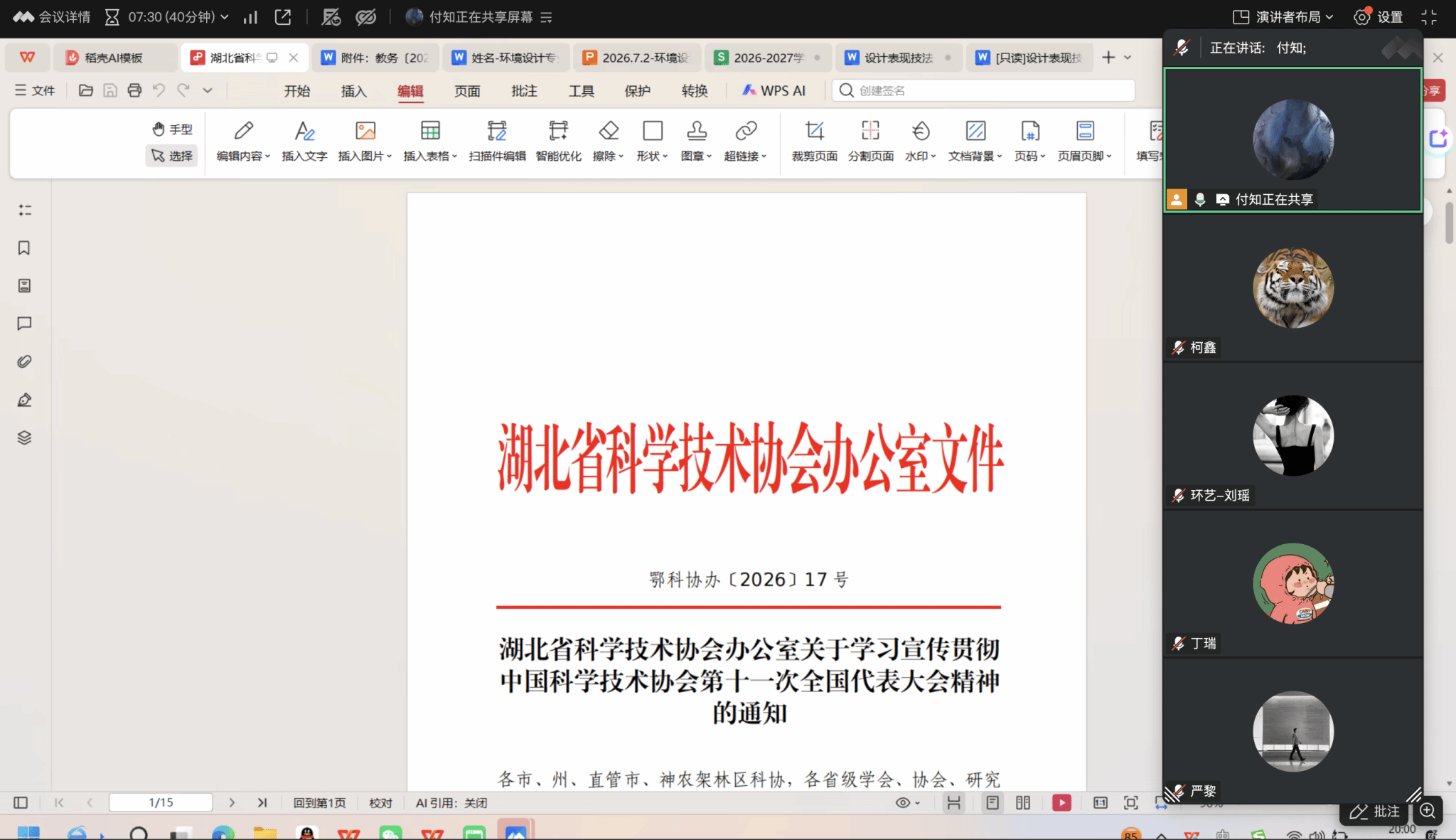
Task: Open the 演讲者布局 layout dropdown
Action: coord(1283,17)
